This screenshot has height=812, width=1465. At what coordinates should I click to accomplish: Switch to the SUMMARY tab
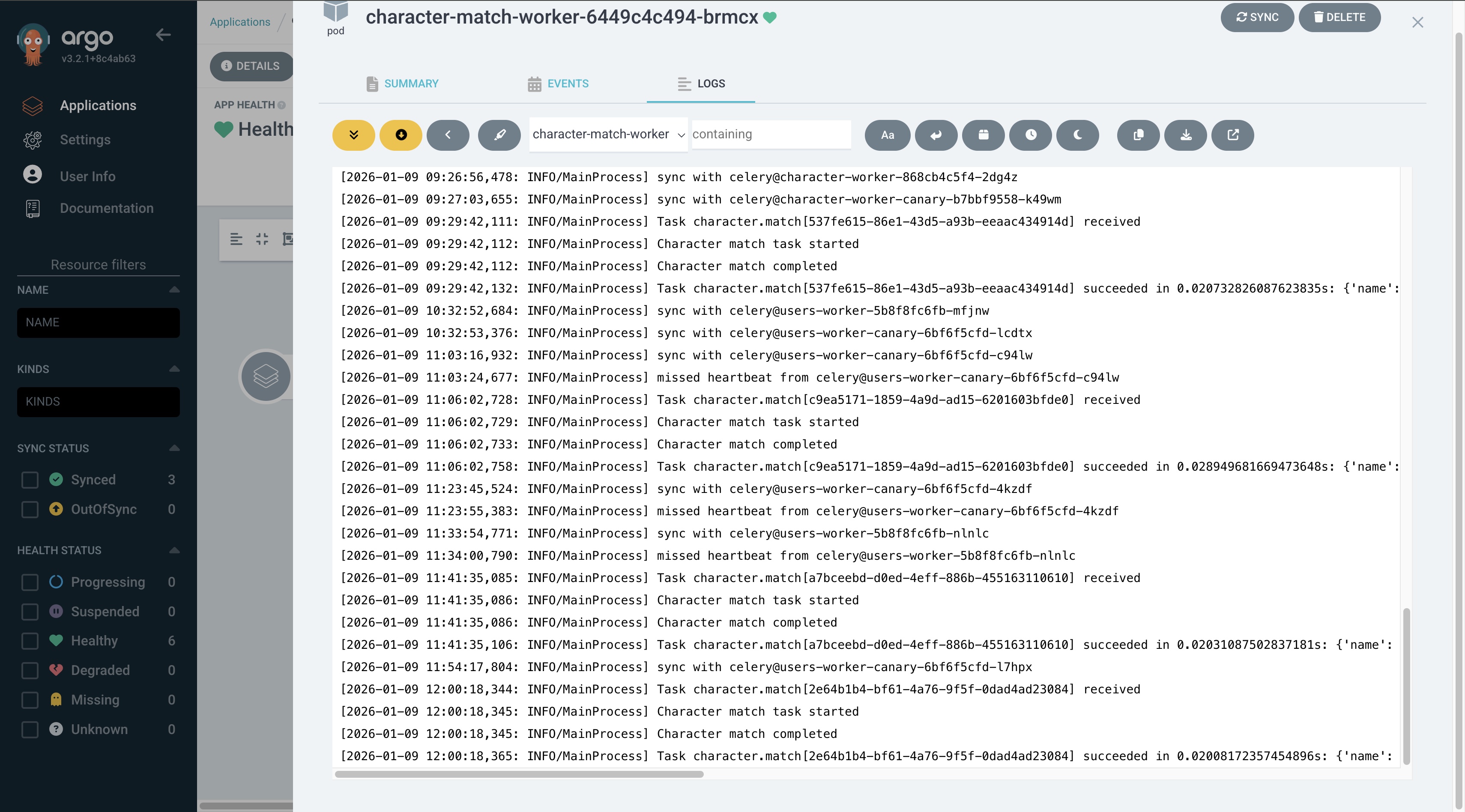point(402,84)
